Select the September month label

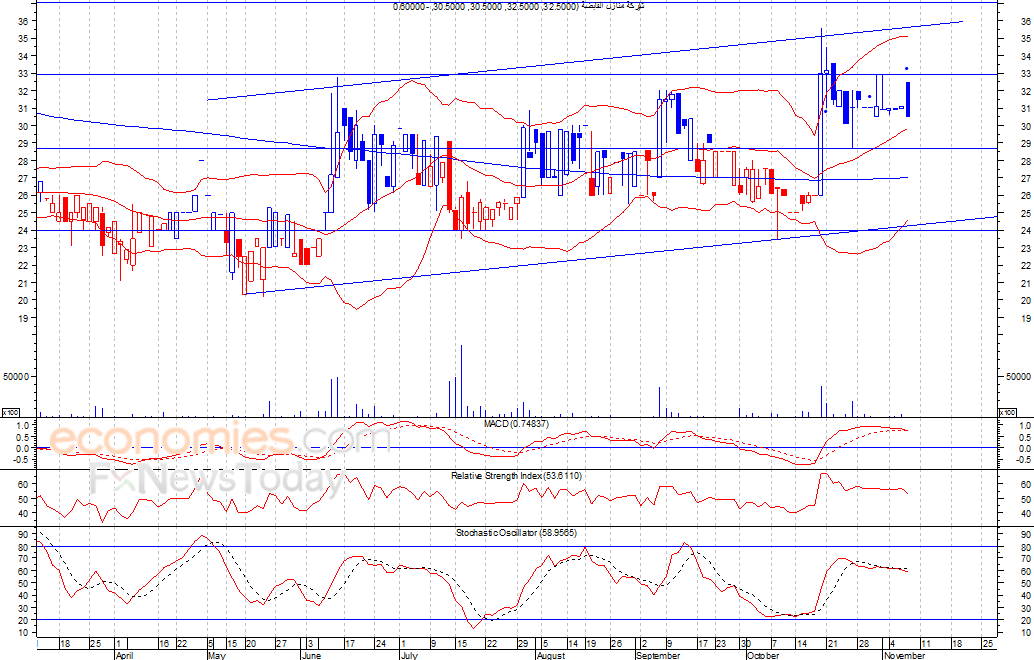coord(657,655)
